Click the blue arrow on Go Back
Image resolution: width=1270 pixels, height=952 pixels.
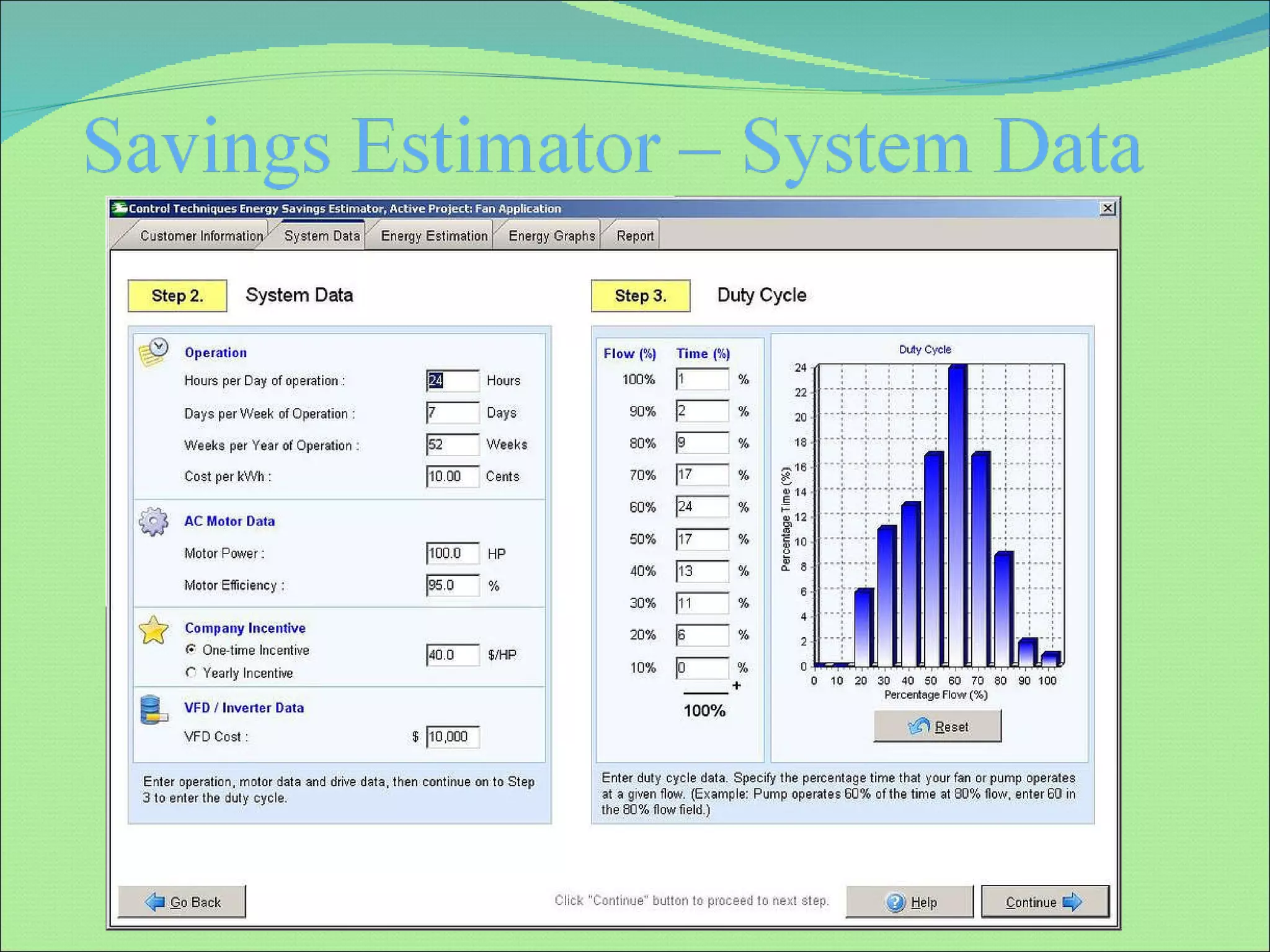(154, 902)
